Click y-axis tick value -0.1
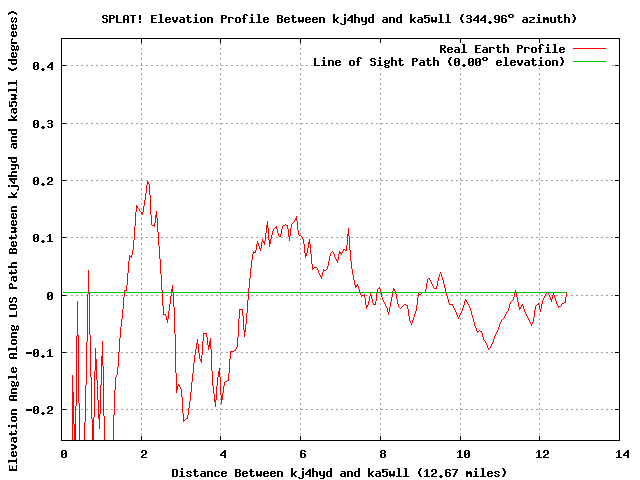The width and height of the screenshot is (640, 480). point(40,353)
